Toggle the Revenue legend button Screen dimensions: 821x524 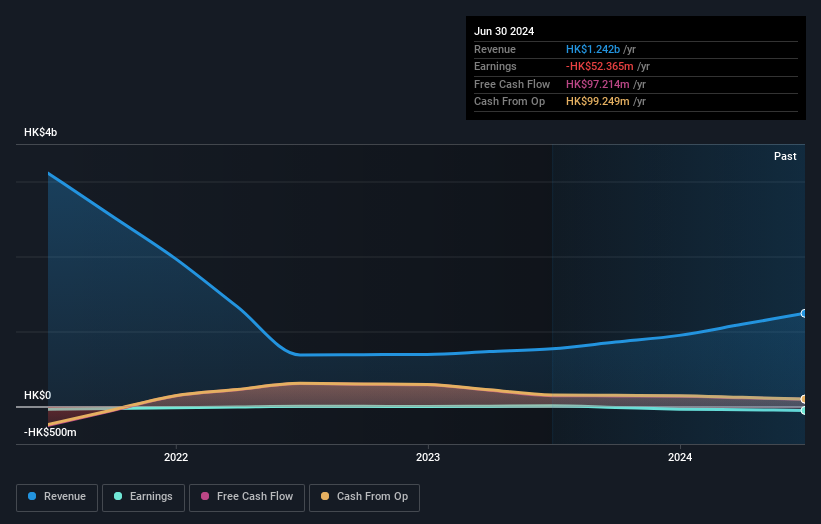click(x=57, y=497)
